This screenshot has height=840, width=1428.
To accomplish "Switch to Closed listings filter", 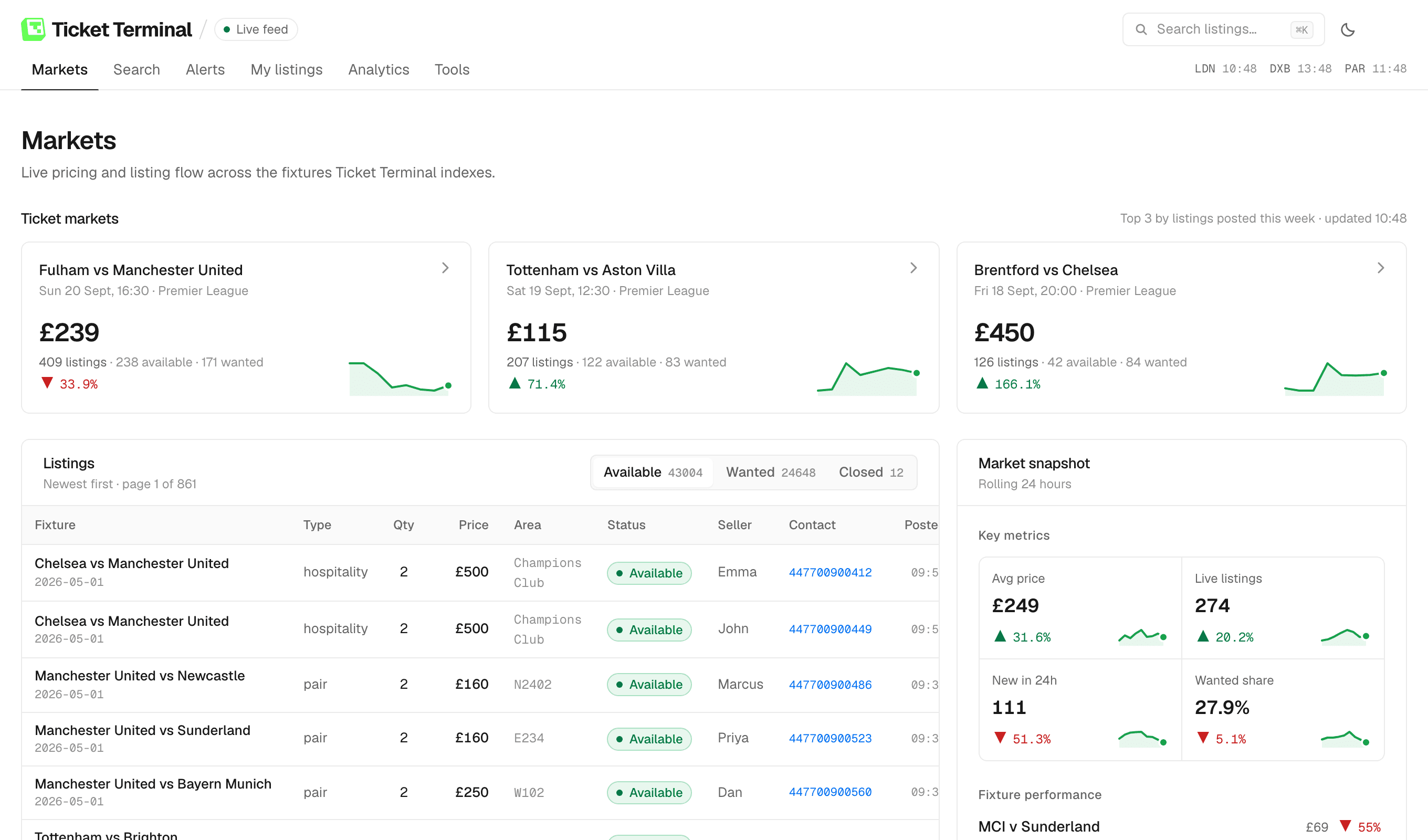I will (871, 472).
